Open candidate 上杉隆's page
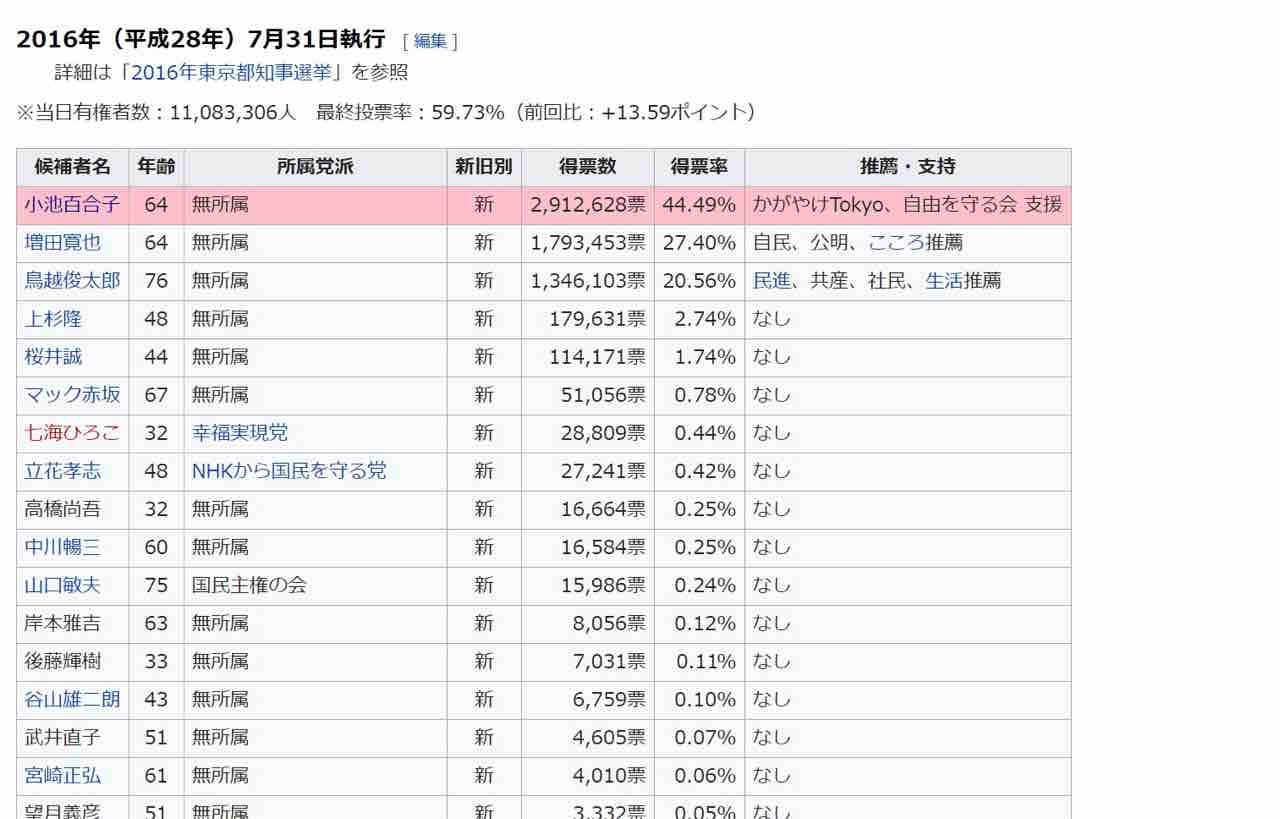Screen dimensions: 1280x819 tap(53, 319)
